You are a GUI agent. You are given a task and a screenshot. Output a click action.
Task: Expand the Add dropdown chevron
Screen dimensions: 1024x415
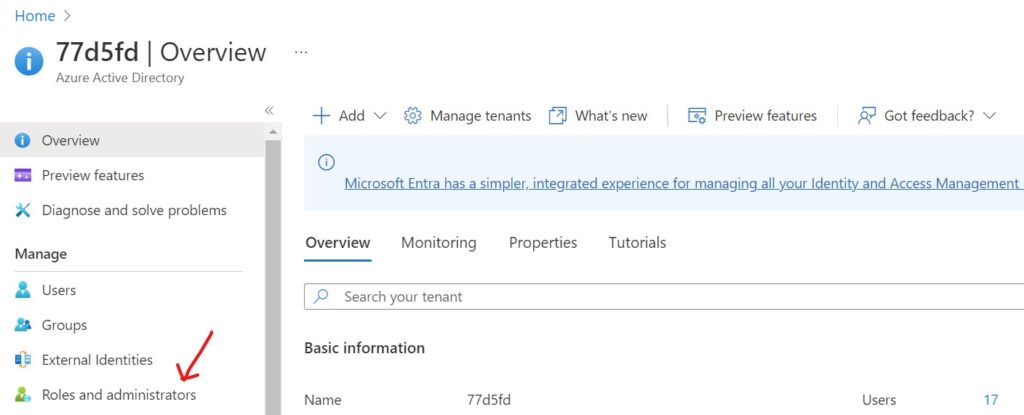pyautogui.click(x=380, y=116)
